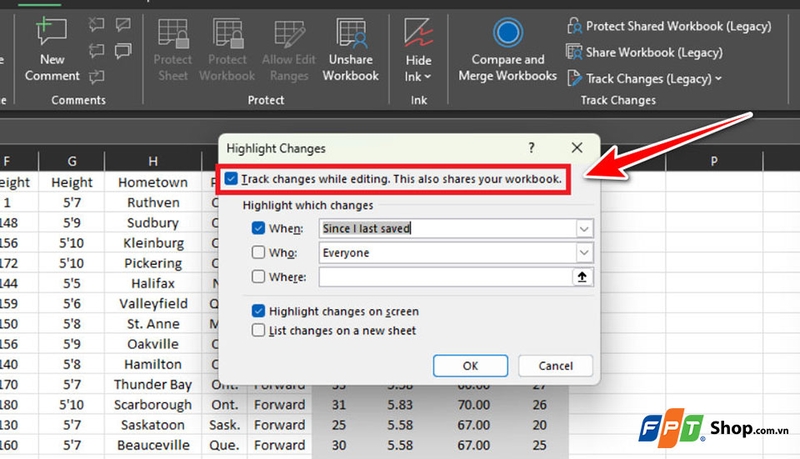Click the Que. cell in Beauceville row
The height and width of the screenshot is (459, 800).
tap(224, 445)
